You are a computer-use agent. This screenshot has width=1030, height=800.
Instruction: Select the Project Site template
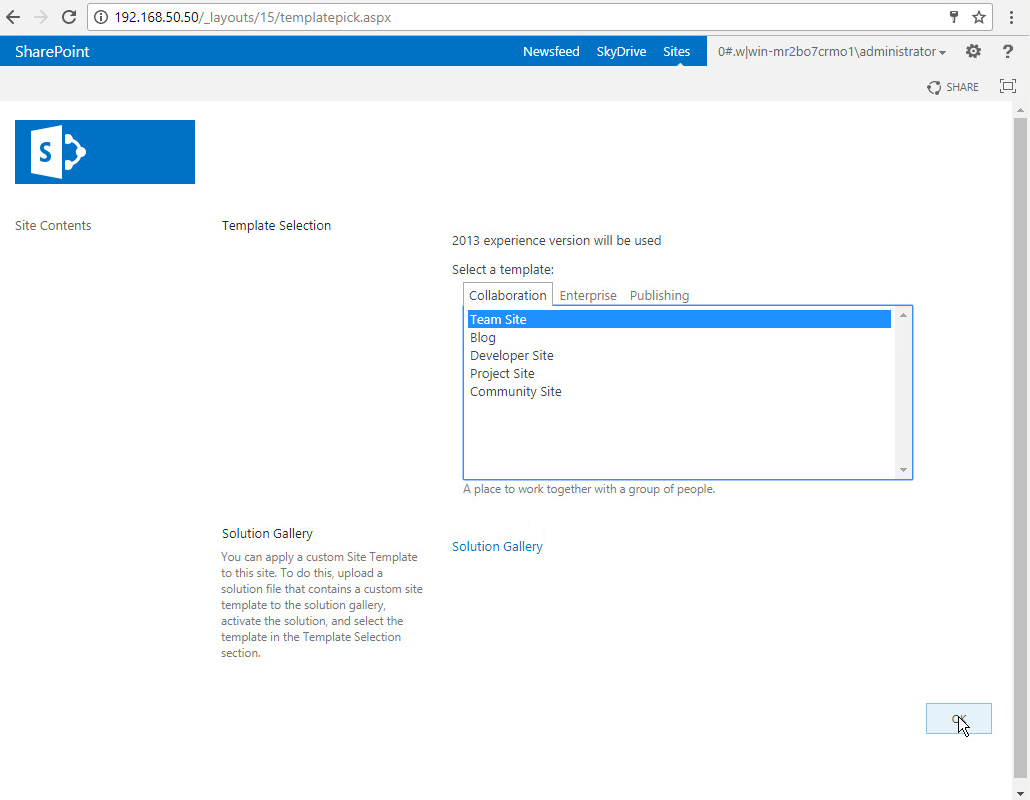pos(502,374)
